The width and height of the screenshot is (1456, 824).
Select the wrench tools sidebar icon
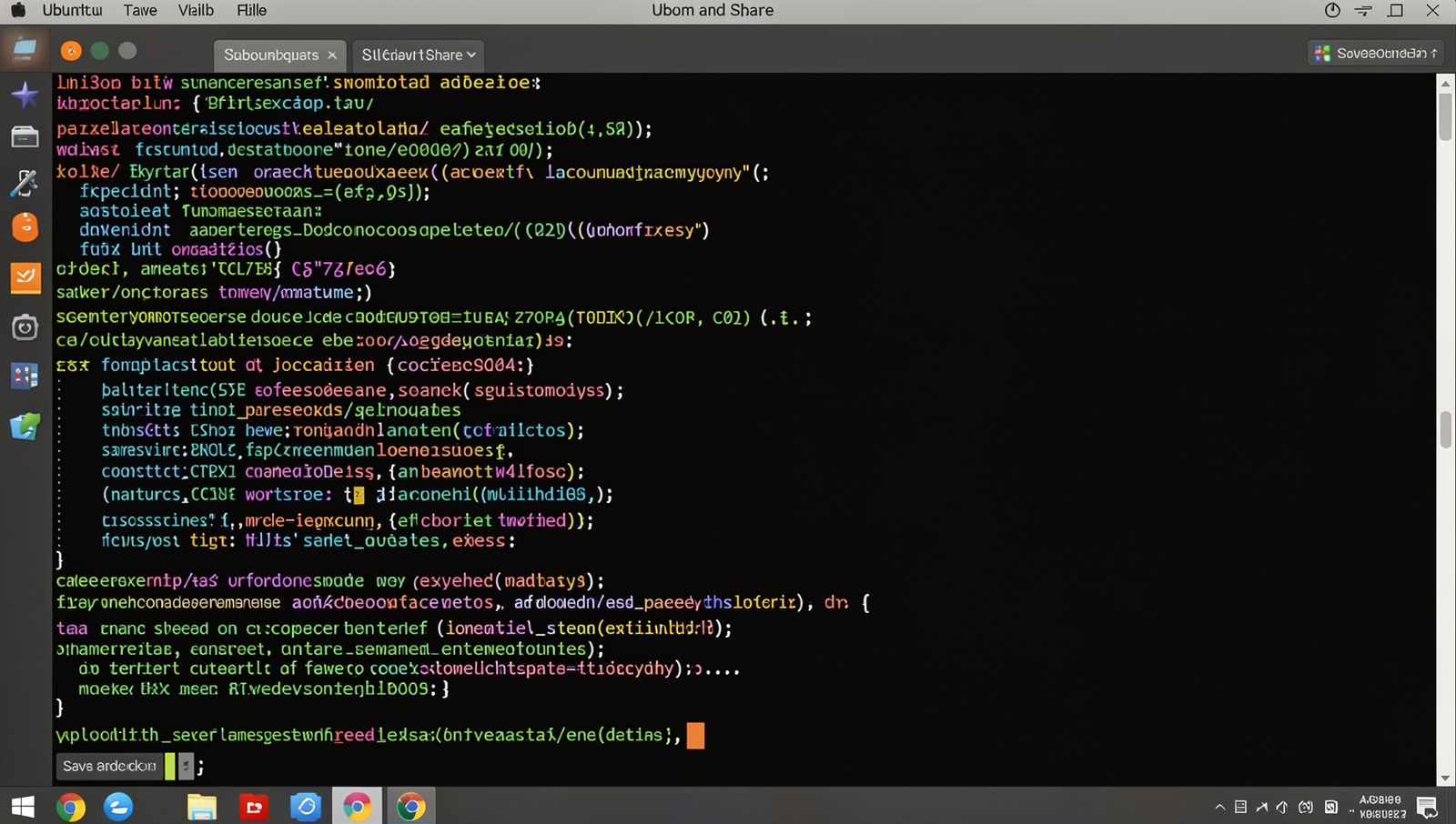25,182
